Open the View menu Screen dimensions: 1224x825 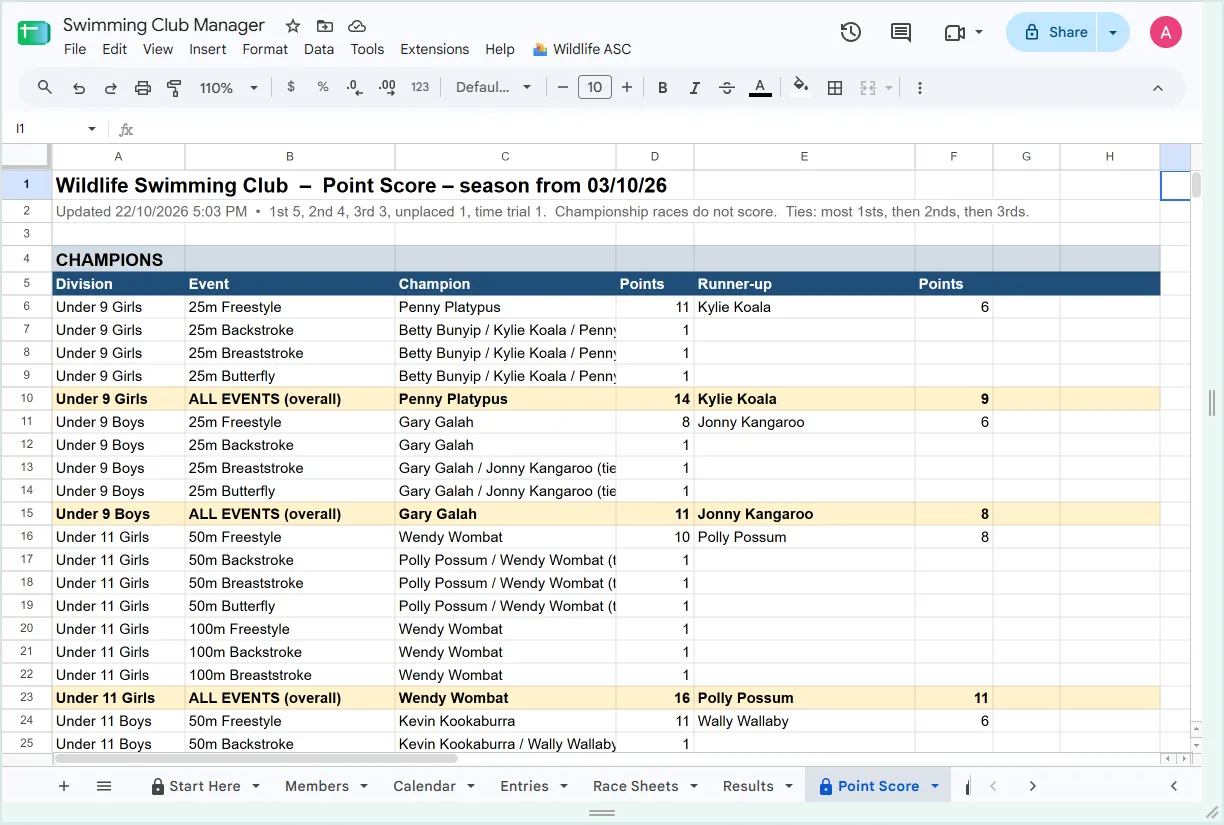tap(158, 49)
